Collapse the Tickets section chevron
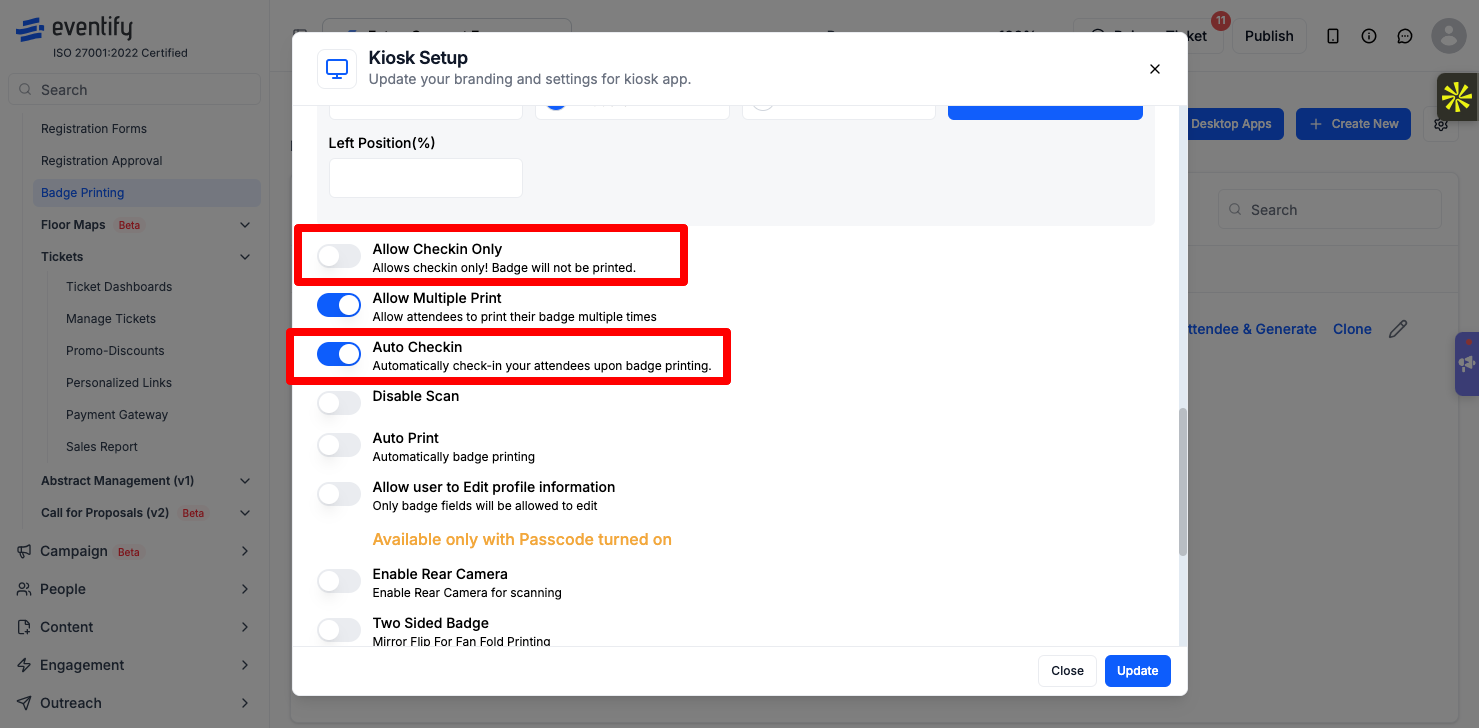 tap(245, 257)
